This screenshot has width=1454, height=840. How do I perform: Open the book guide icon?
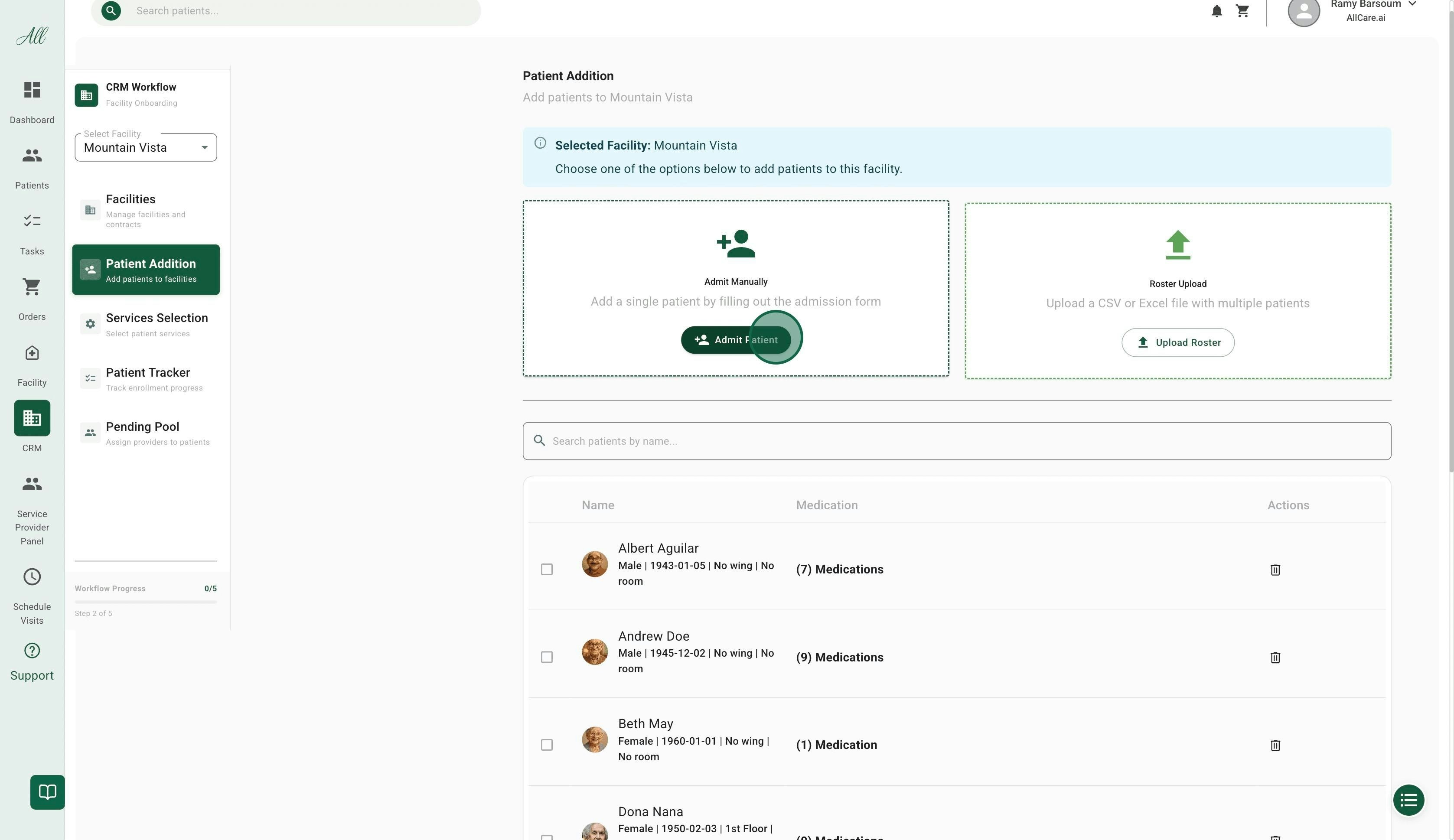pyautogui.click(x=47, y=791)
